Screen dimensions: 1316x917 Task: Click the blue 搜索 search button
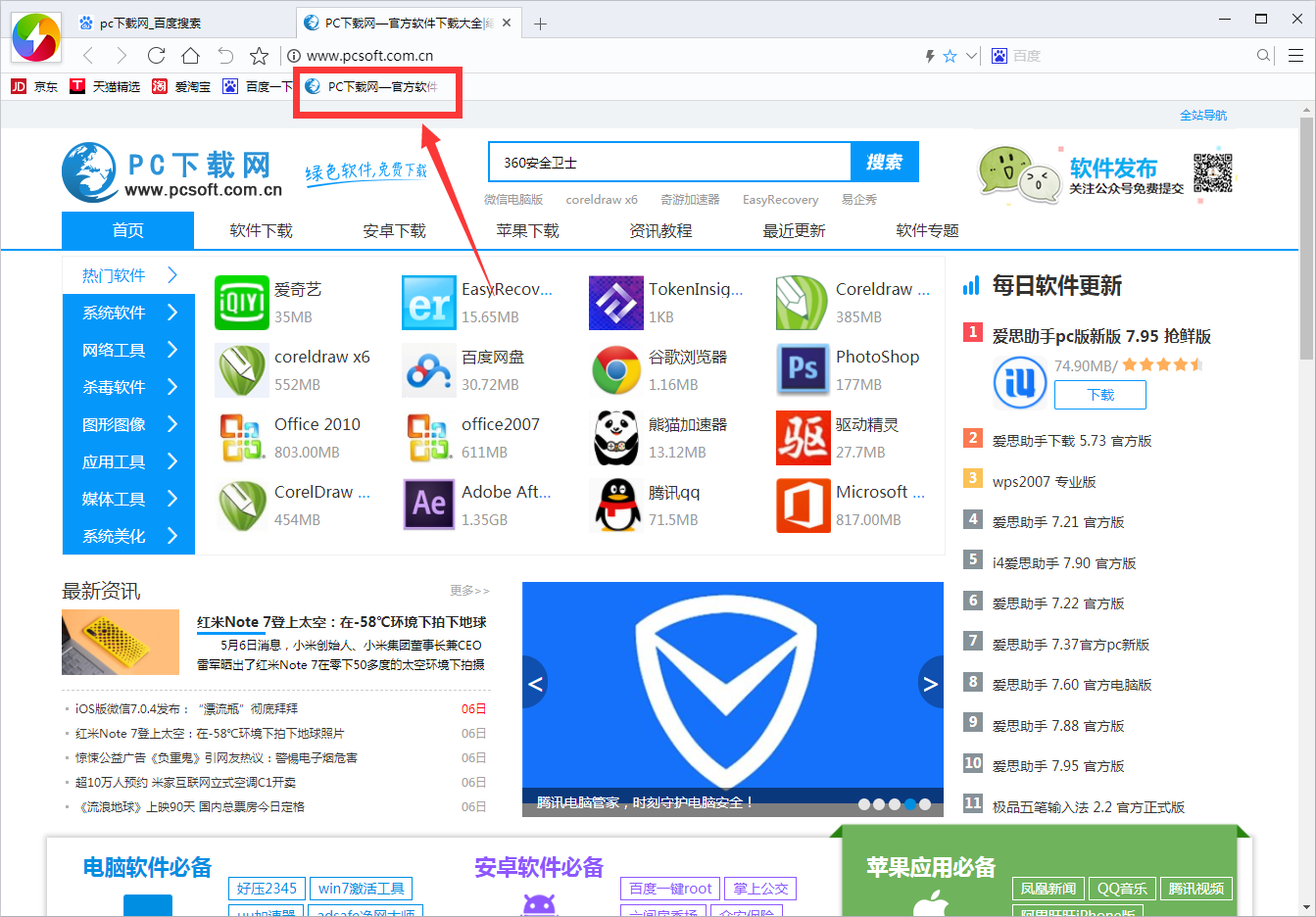tap(885, 162)
